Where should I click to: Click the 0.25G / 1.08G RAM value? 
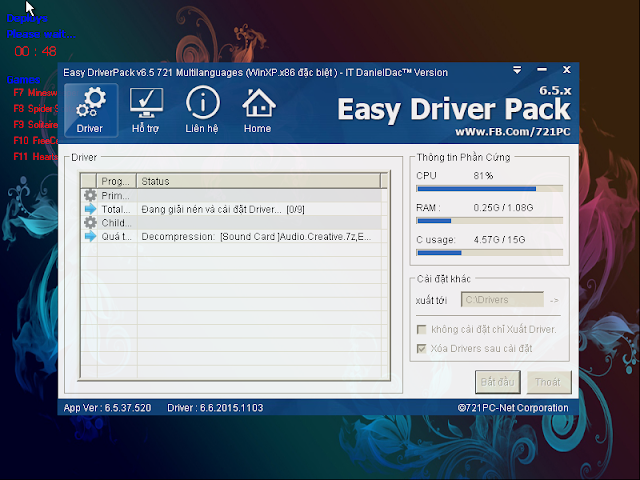pyautogui.click(x=503, y=207)
